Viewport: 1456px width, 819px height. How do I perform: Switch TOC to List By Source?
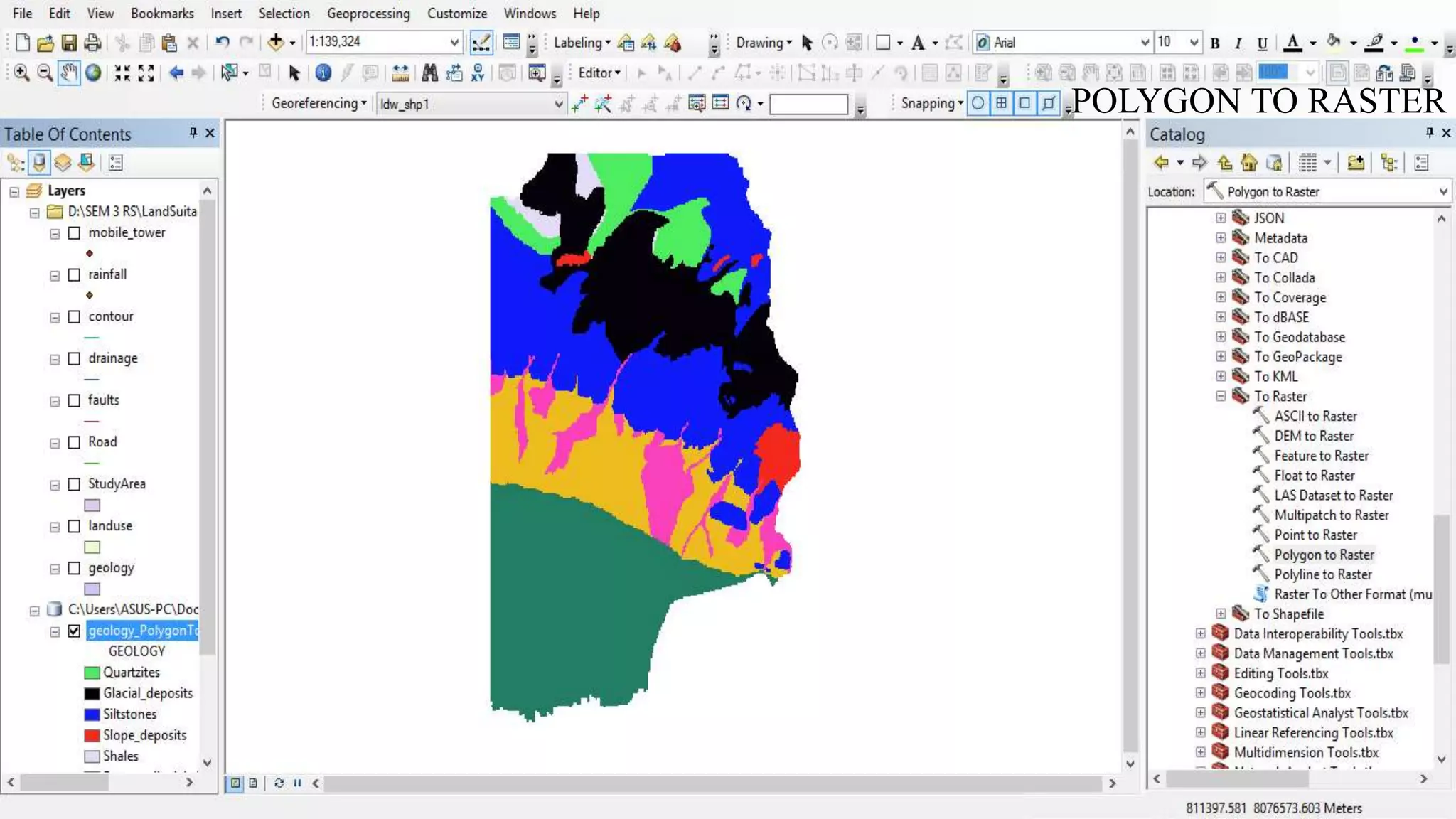[39, 163]
